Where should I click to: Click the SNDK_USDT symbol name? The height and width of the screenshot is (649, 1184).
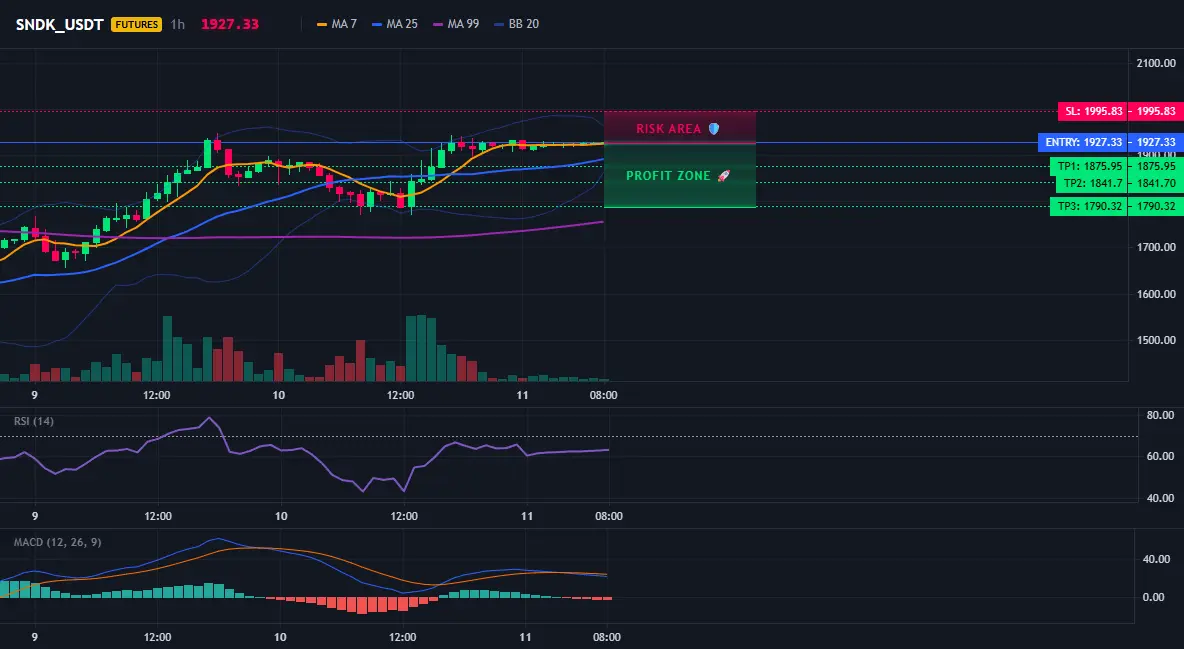(60, 24)
